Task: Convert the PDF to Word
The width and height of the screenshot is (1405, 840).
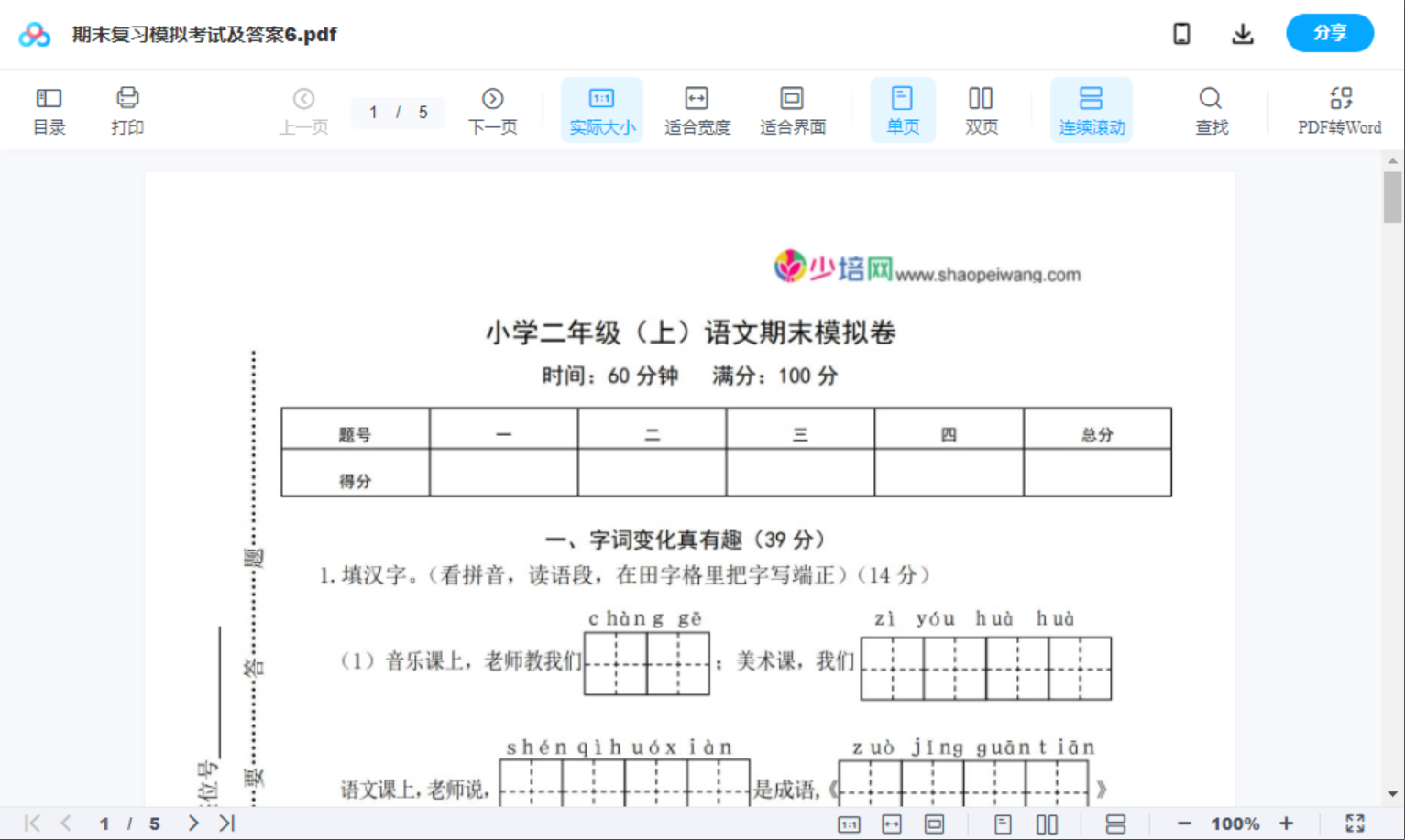Action: (x=1341, y=109)
